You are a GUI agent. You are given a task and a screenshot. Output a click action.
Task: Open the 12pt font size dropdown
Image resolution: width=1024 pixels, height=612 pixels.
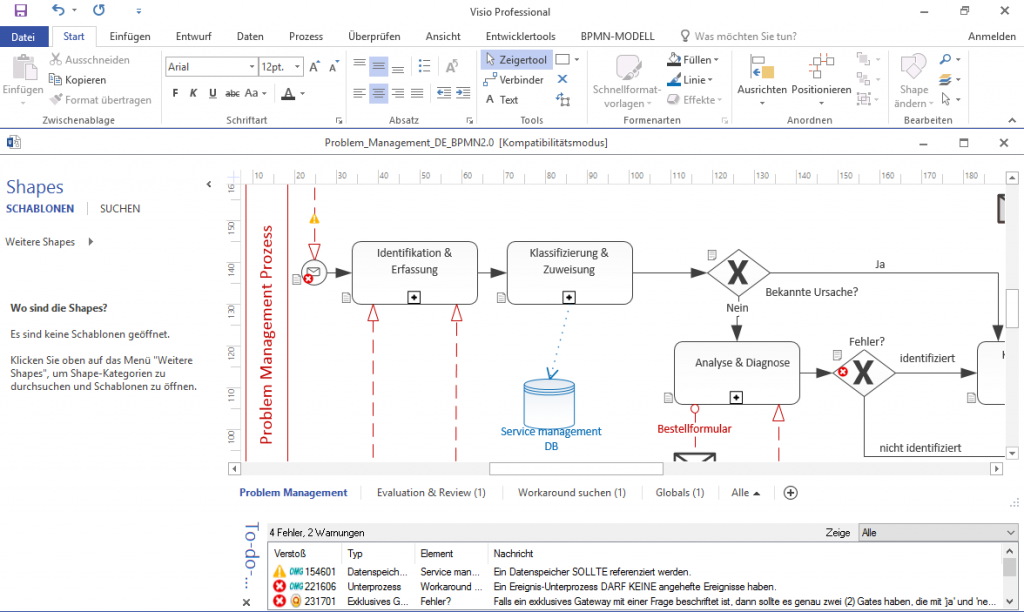297,67
